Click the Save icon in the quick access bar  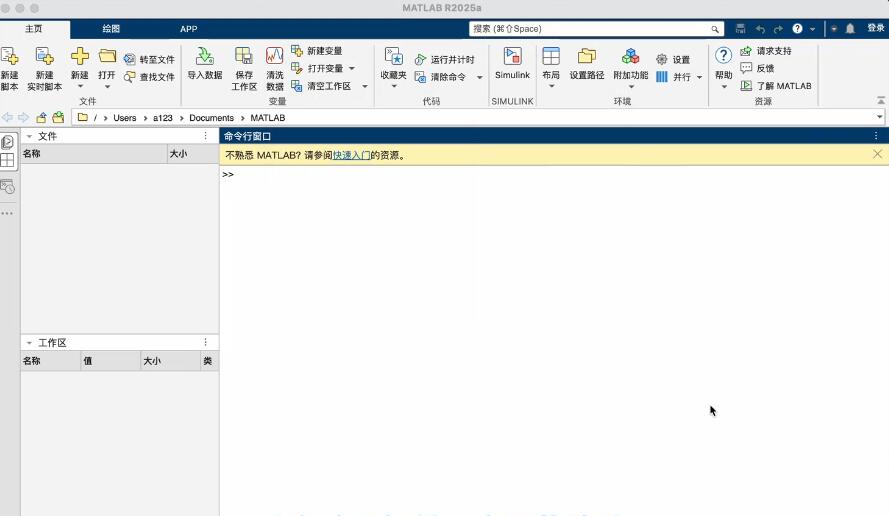(740, 29)
